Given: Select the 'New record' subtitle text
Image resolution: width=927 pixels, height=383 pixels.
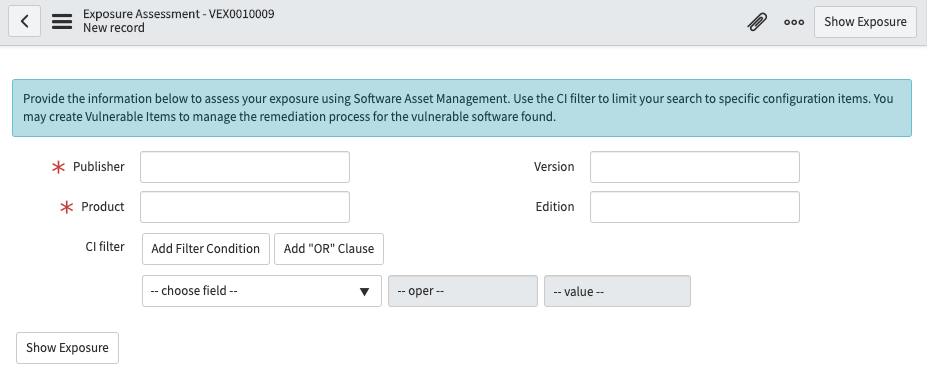Looking at the screenshot, I should pyautogui.click(x=114, y=28).
